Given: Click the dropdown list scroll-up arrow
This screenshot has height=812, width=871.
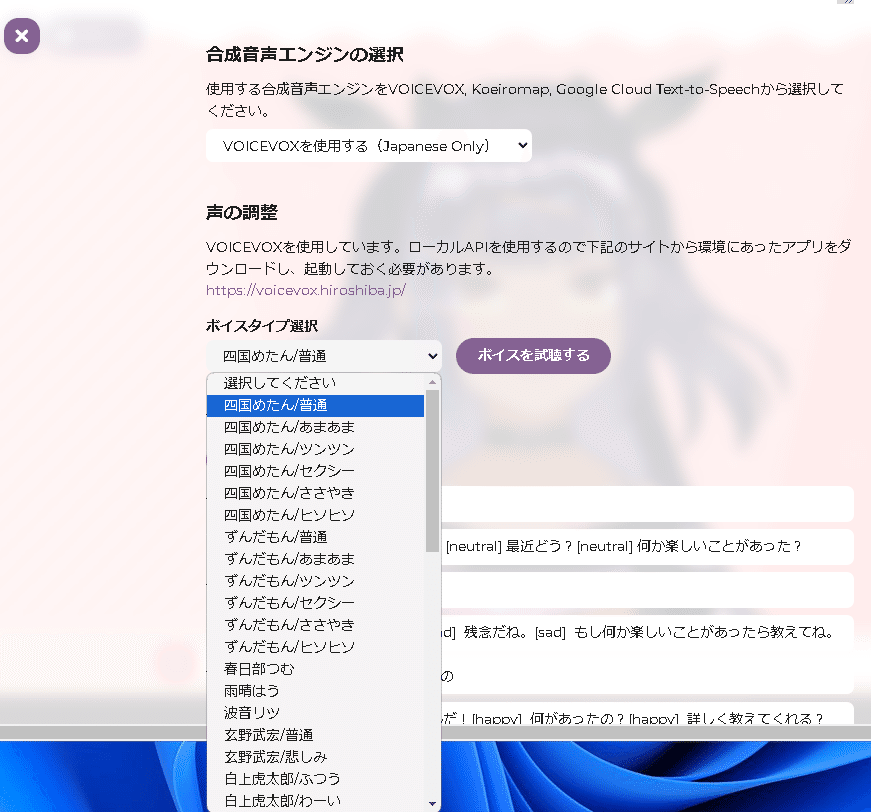Looking at the screenshot, I should point(432,382).
